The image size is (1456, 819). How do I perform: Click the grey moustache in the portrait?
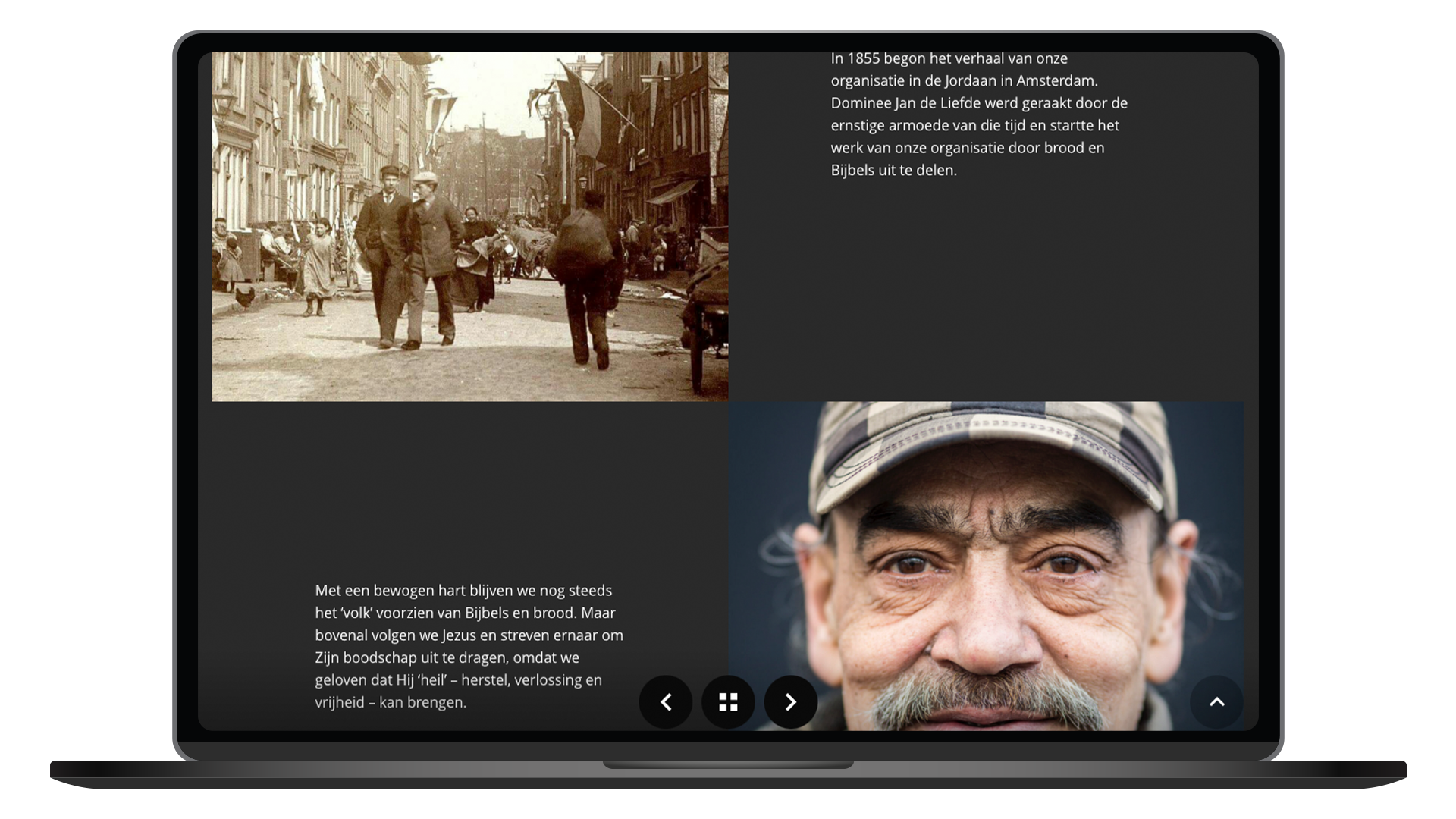[986, 694]
